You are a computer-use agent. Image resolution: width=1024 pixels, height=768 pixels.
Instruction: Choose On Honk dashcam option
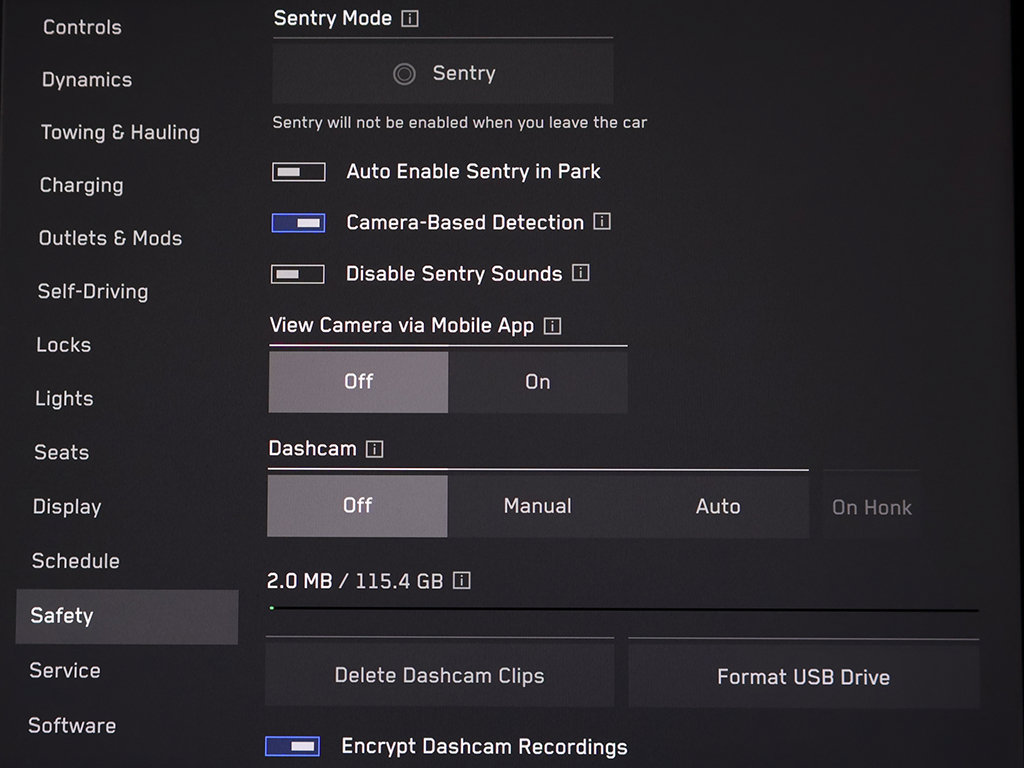point(872,507)
